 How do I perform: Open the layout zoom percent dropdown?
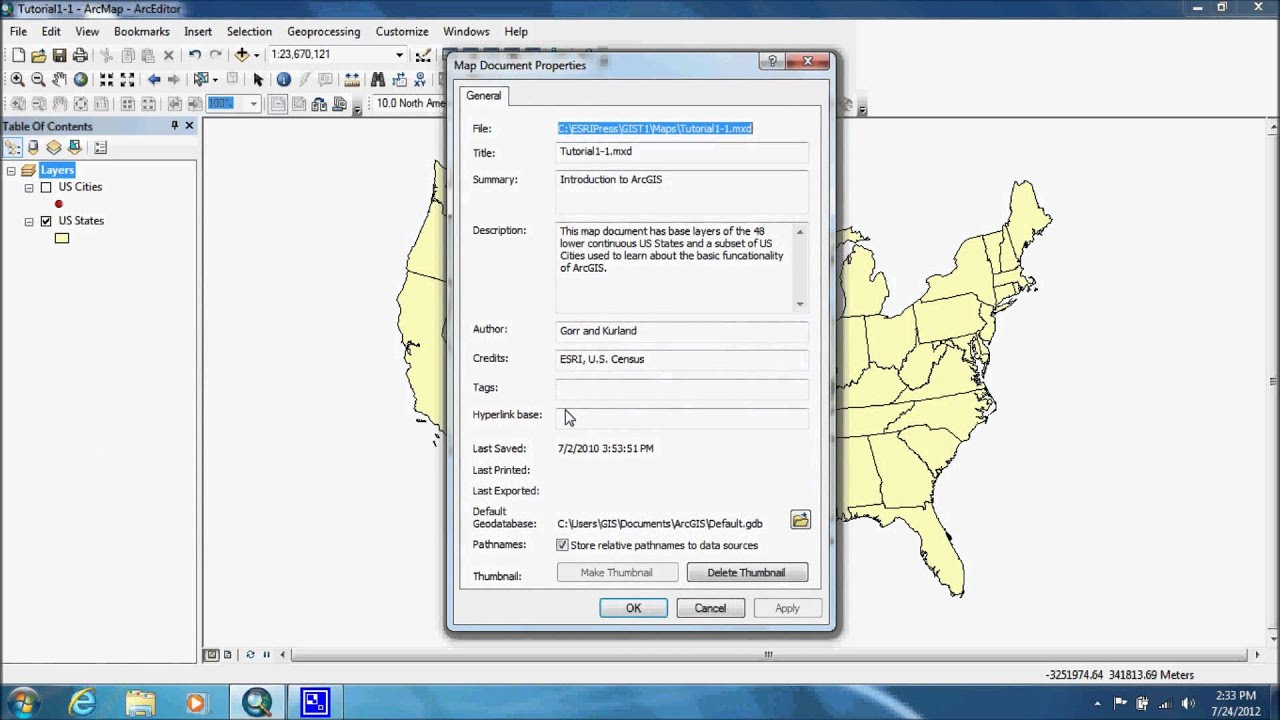[253, 103]
